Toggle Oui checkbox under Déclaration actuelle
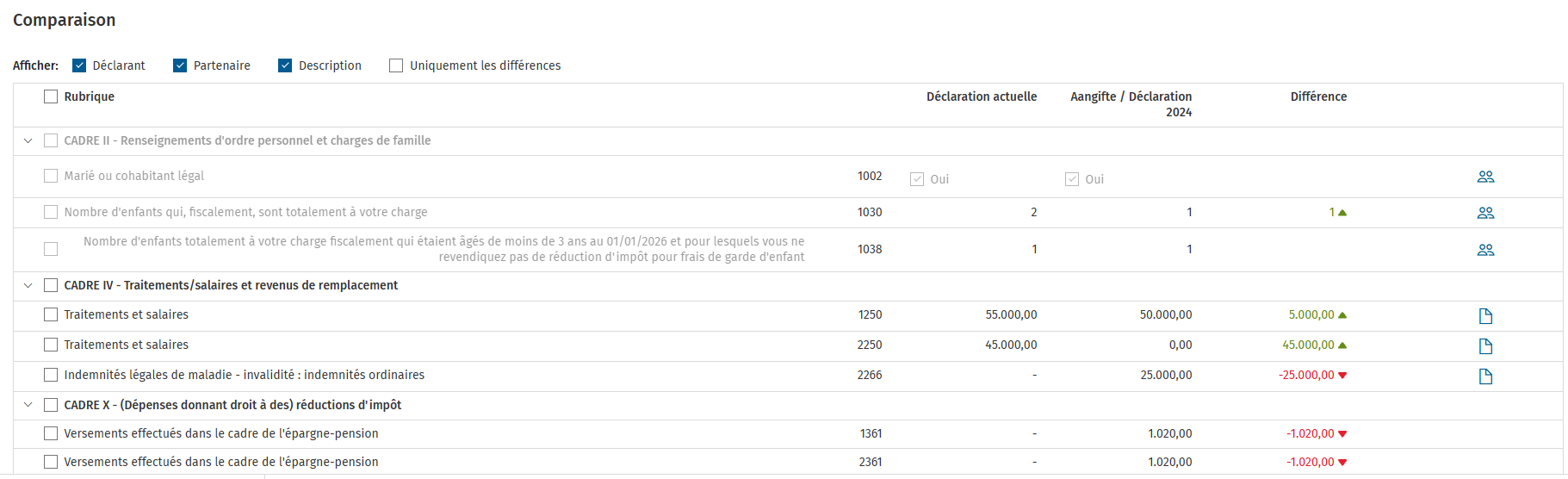Image resolution: width=1568 pixels, height=479 pixels. 917,179
